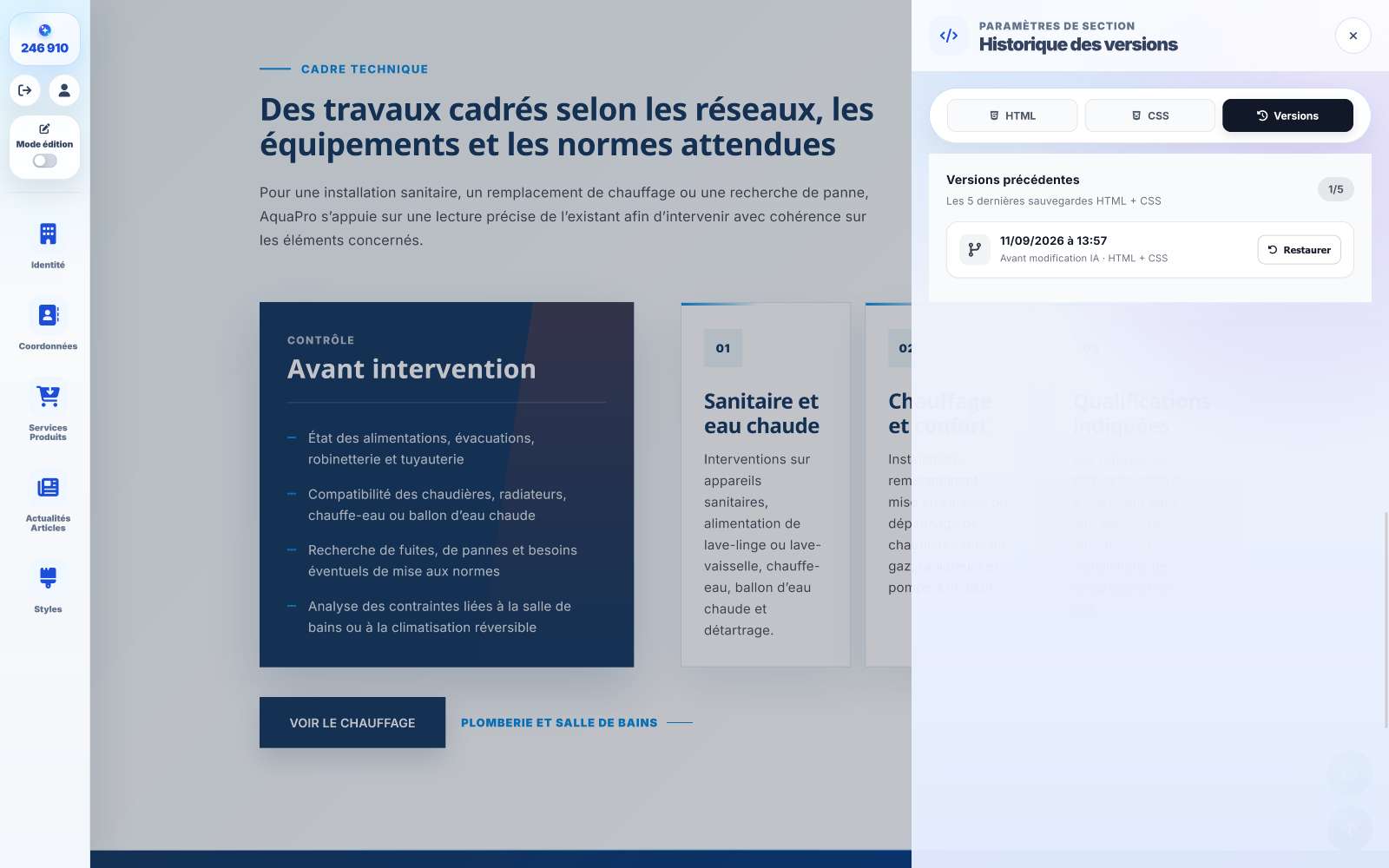Open Services Produits cart icon

[x=48, y=397]
